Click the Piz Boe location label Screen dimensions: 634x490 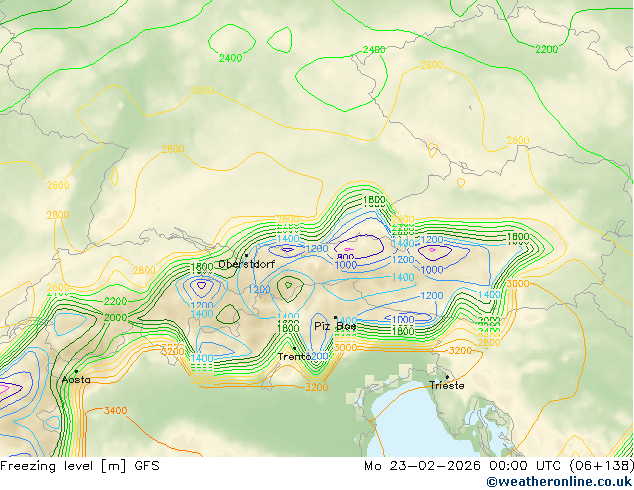335,326
